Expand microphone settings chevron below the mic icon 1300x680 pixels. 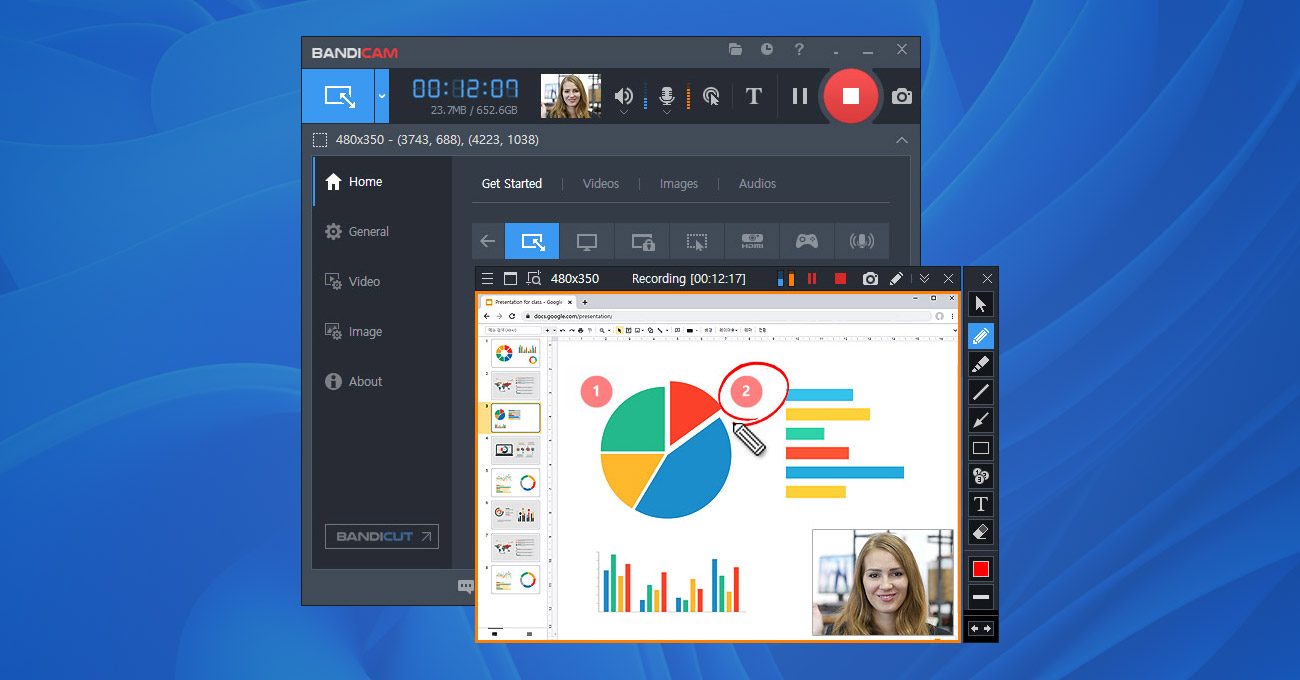click(667, 113)
